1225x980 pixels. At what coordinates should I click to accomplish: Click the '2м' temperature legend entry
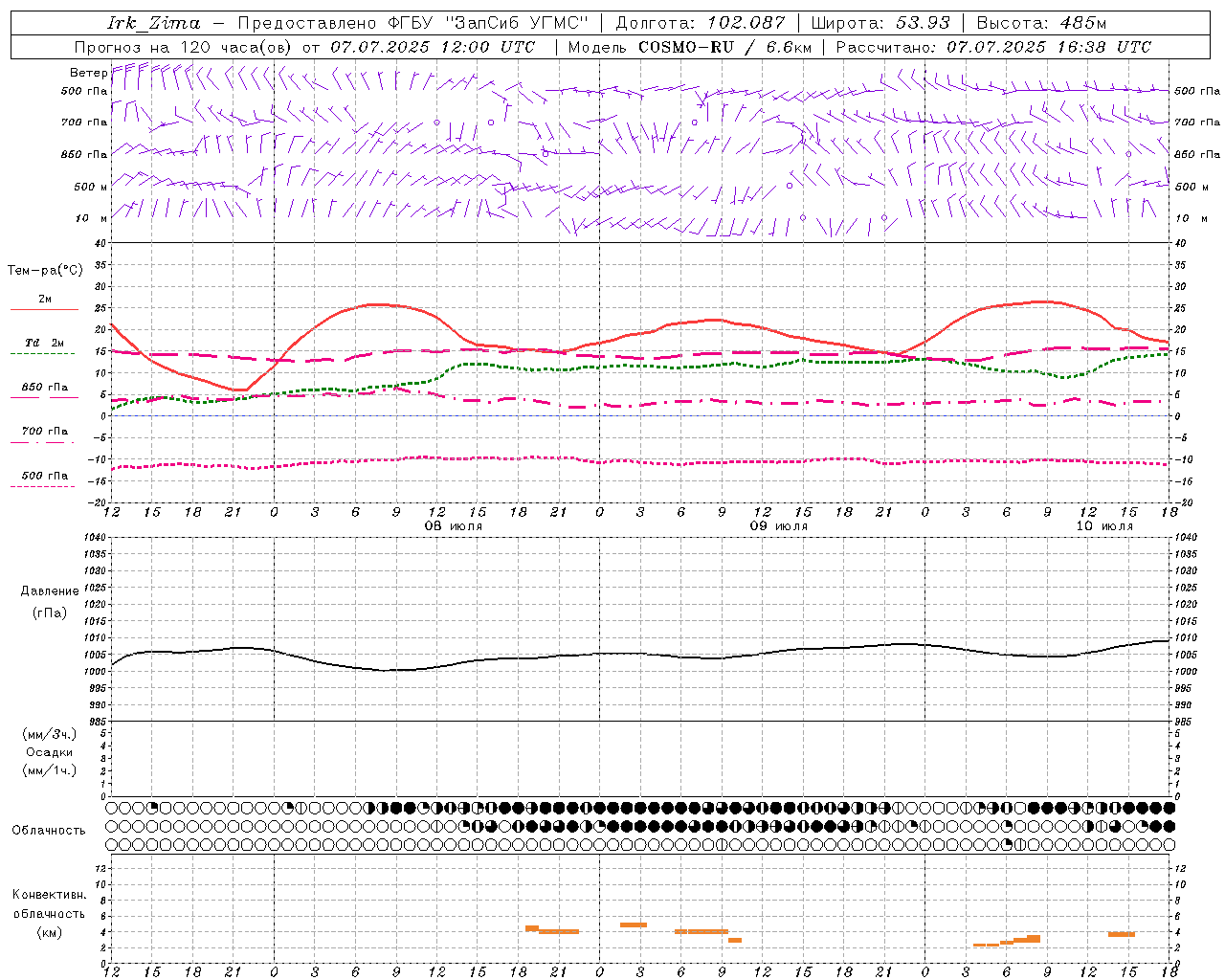[45, 300]
